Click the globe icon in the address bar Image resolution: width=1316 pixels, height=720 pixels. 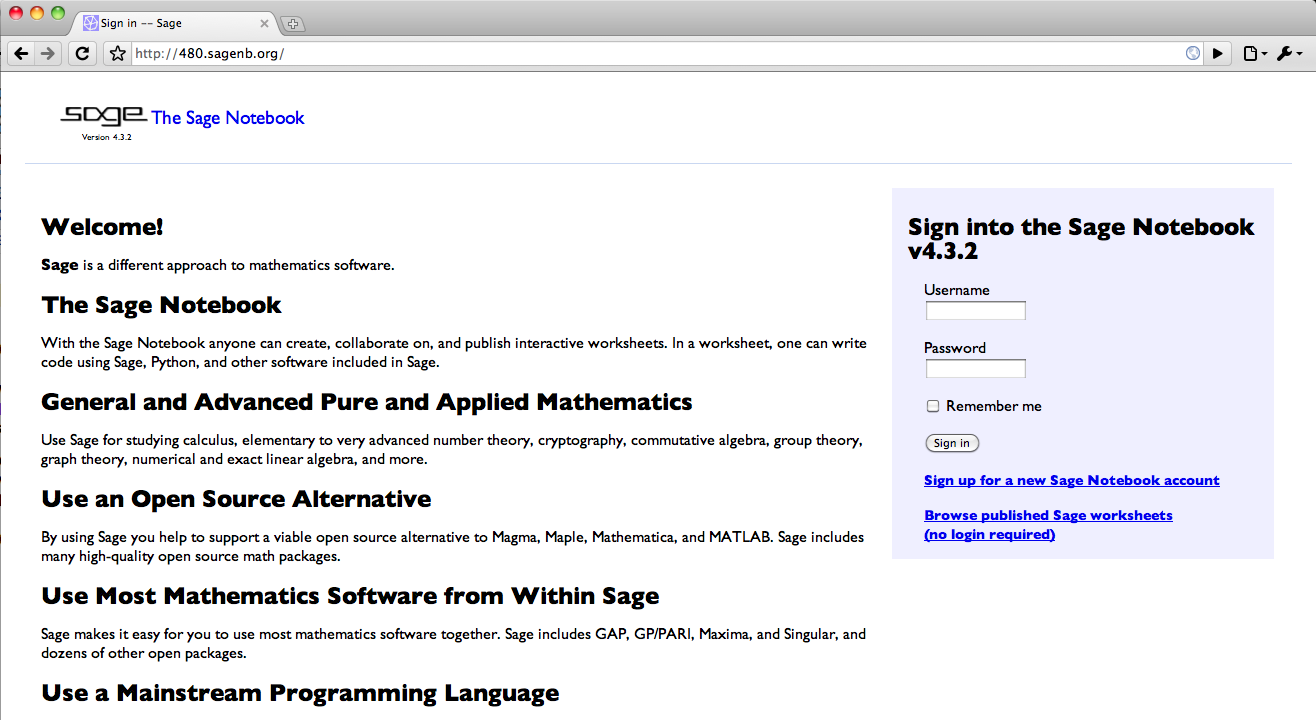[1192, 54]
